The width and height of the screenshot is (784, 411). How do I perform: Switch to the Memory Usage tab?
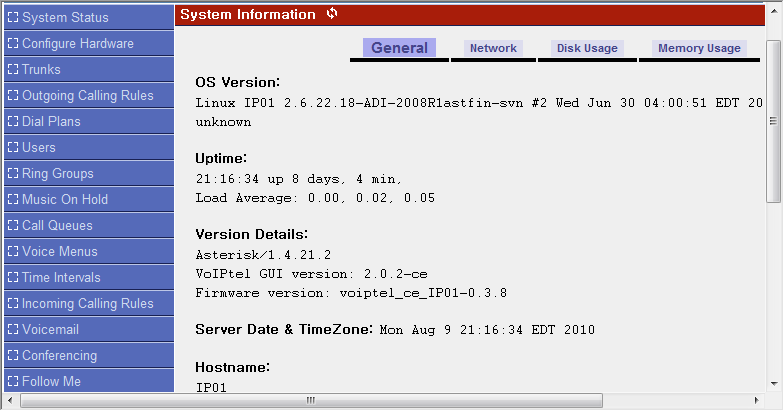(700, 48)
